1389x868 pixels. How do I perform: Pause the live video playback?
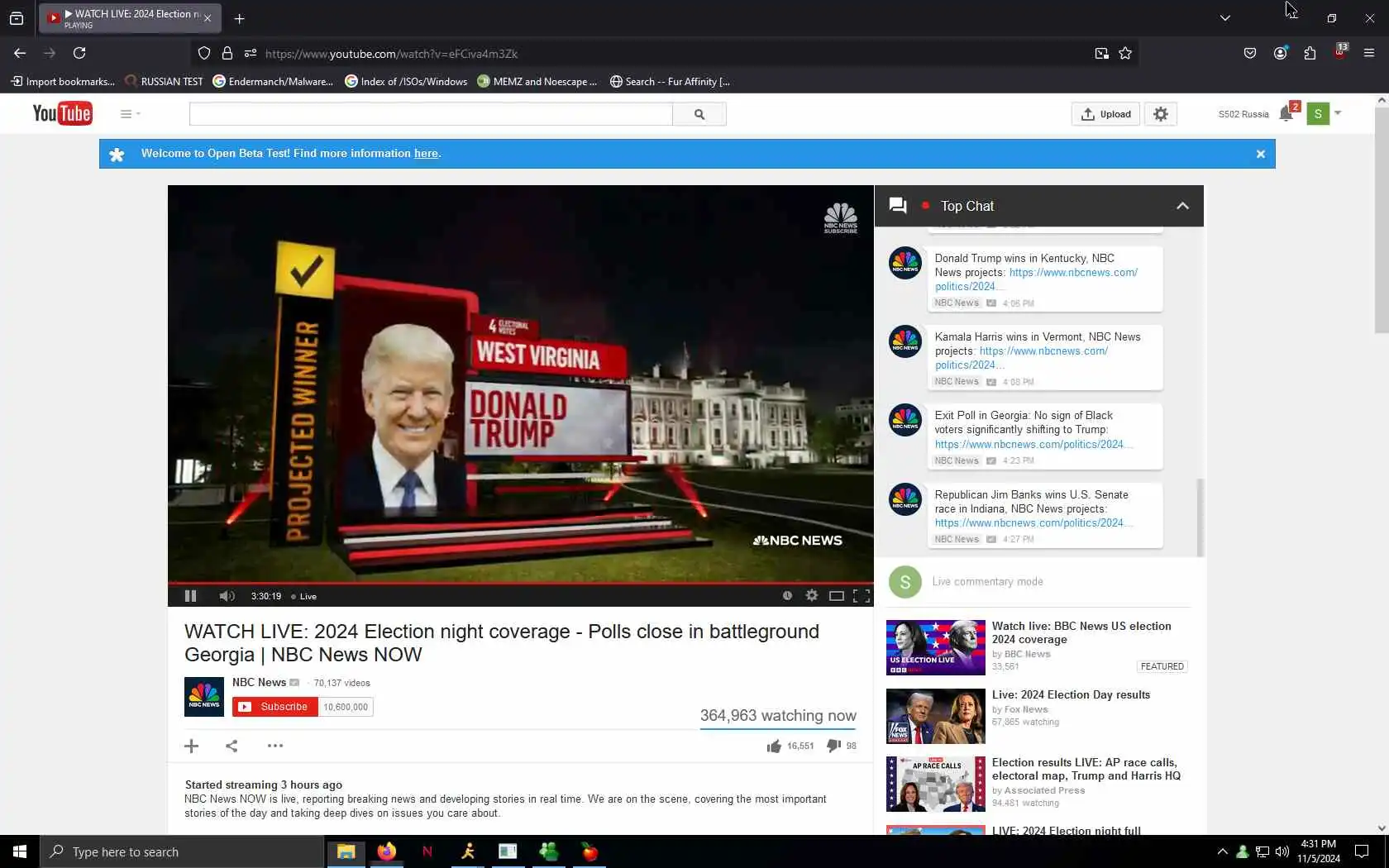coord(190,595)
